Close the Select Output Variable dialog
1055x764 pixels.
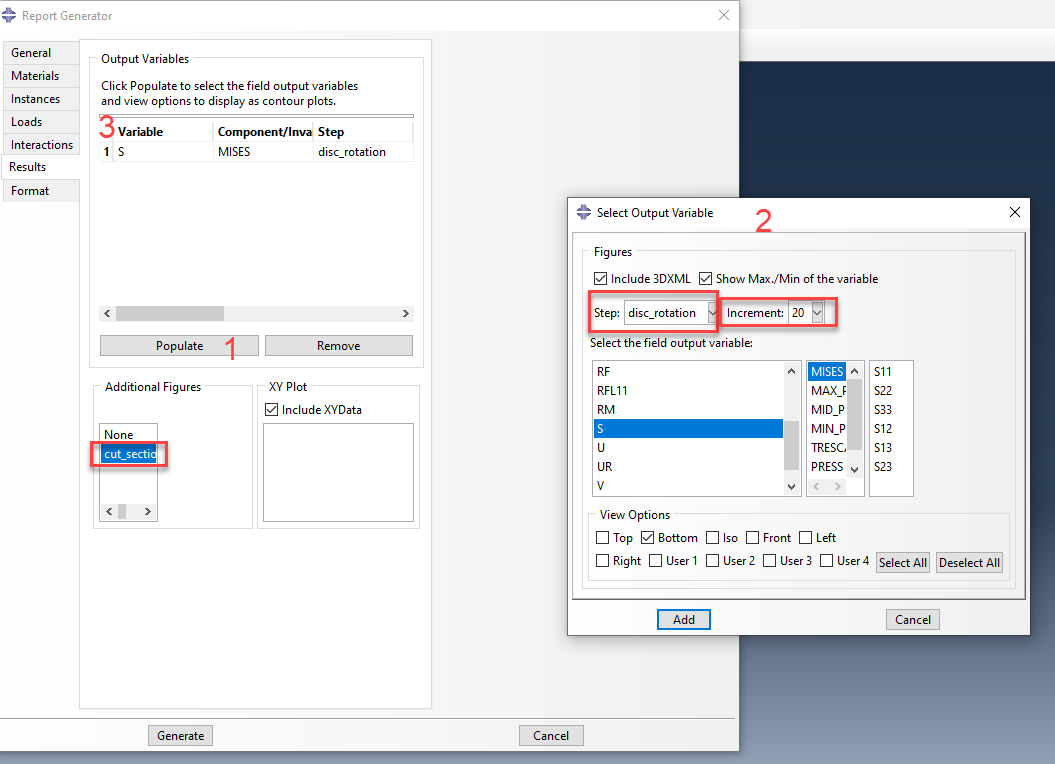click(1014, 212)
